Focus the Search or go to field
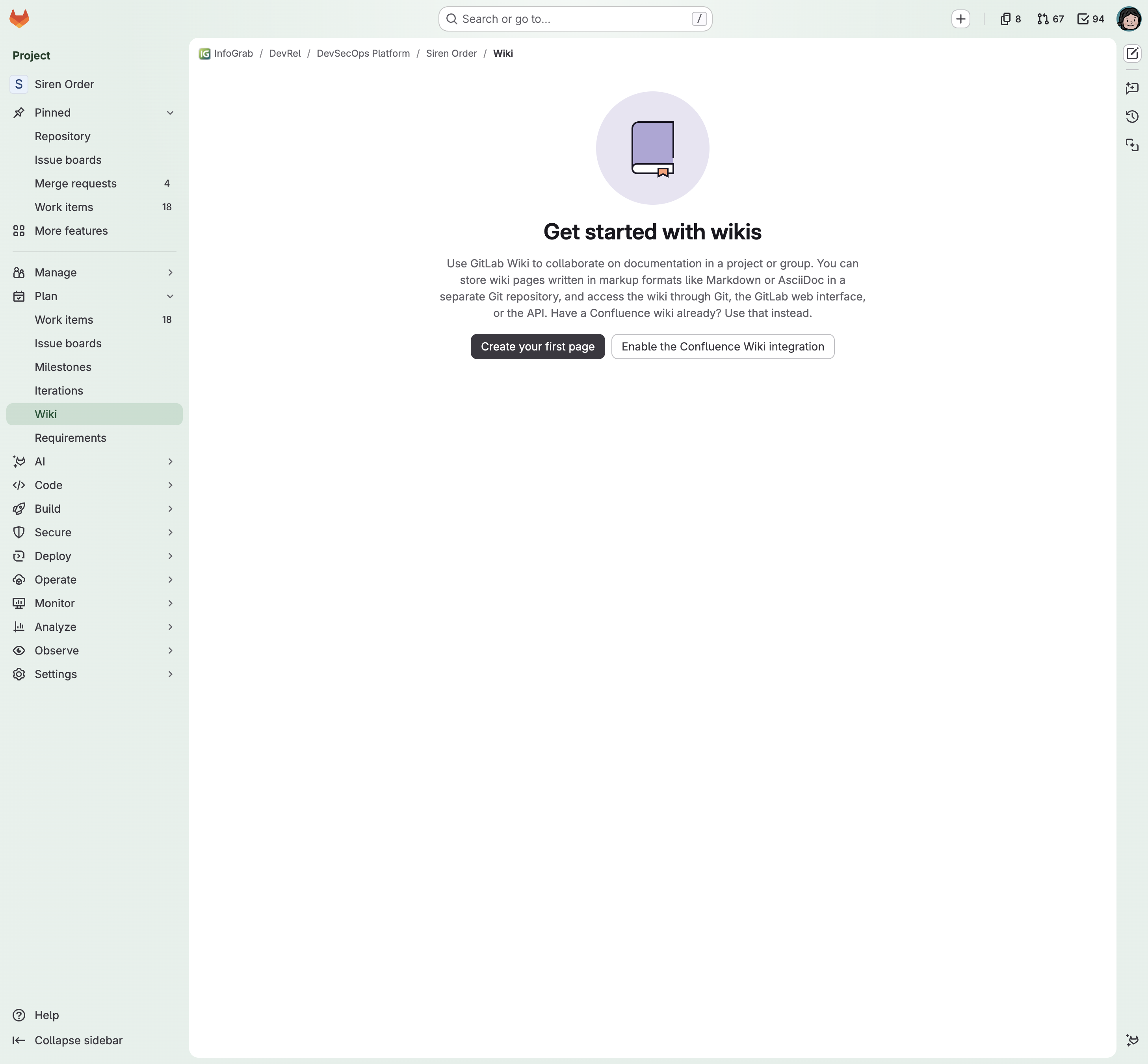 tap(575, 19)
